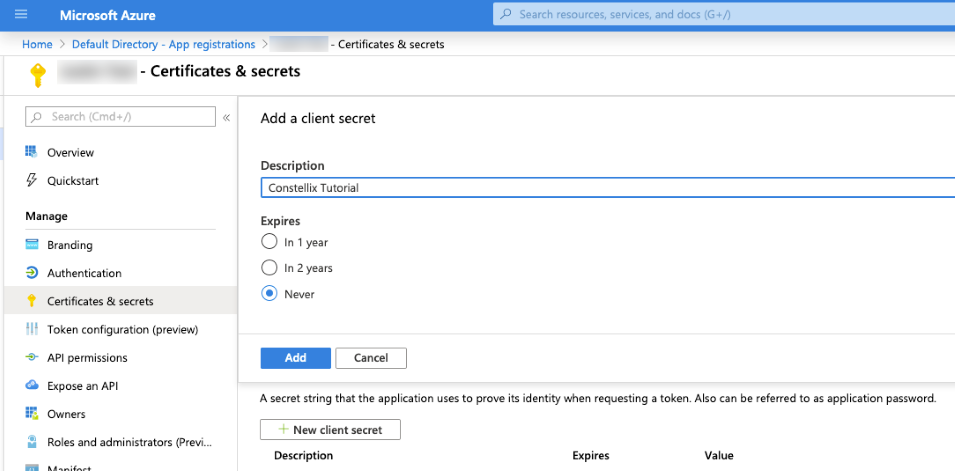Screen dimensions: 955x471
Task: Click the Add a client secret heading
Action: [318, 118]
